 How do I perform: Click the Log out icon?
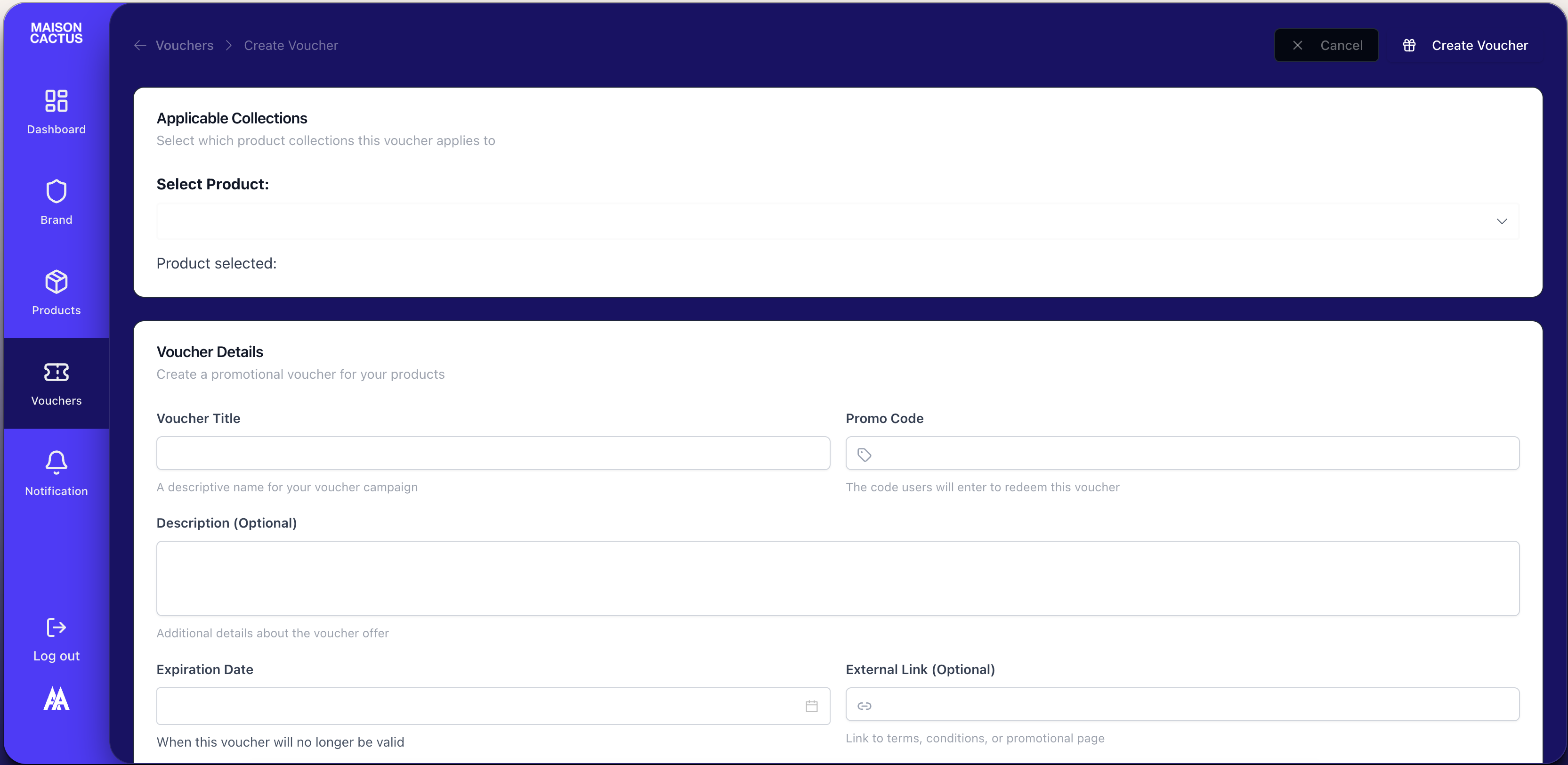(x=56, y=627)
